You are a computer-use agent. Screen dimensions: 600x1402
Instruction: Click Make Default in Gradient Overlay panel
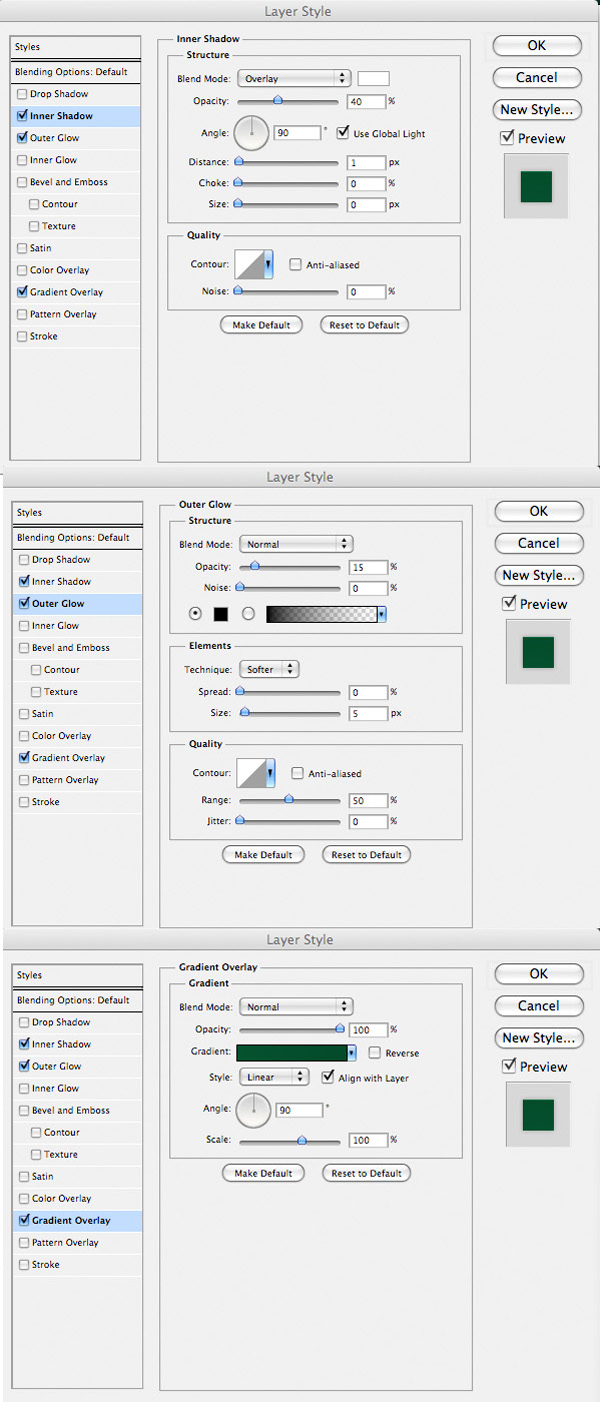[x=263, y=1173]
